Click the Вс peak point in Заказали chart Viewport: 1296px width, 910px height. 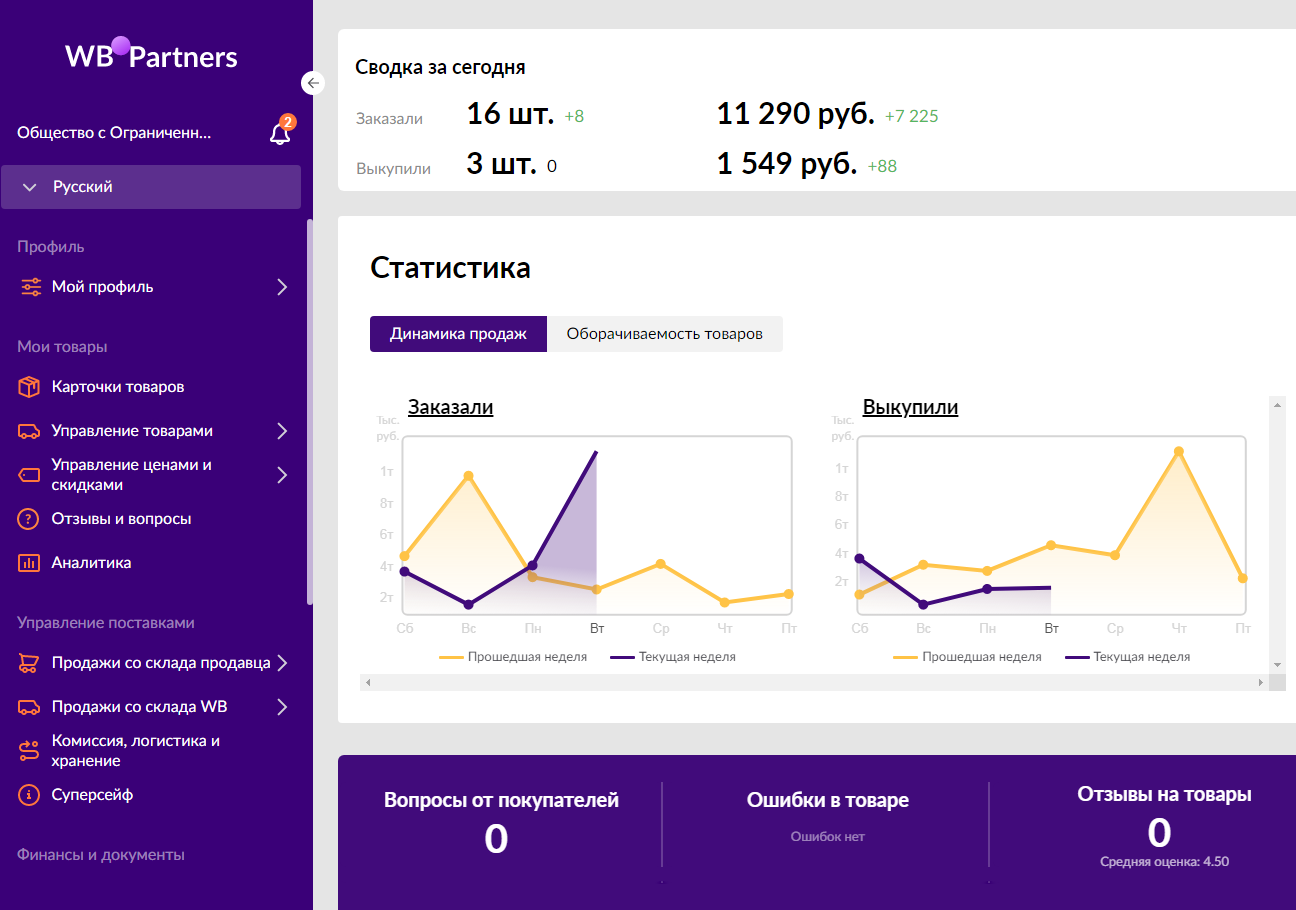point(468,476)
